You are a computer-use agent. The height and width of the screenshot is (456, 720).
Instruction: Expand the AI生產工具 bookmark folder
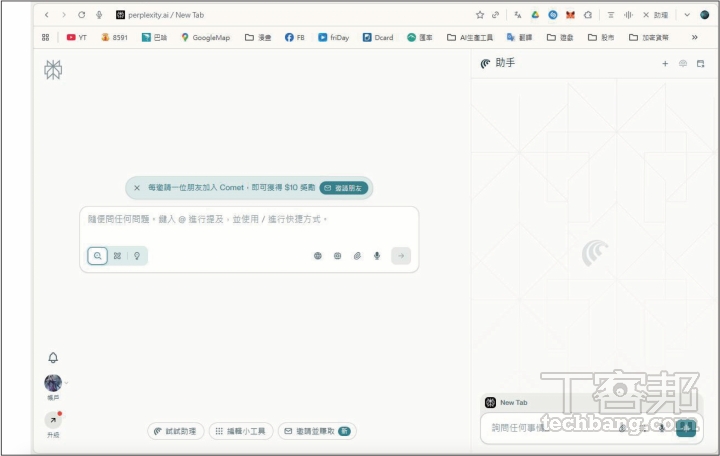click(470, 37)
